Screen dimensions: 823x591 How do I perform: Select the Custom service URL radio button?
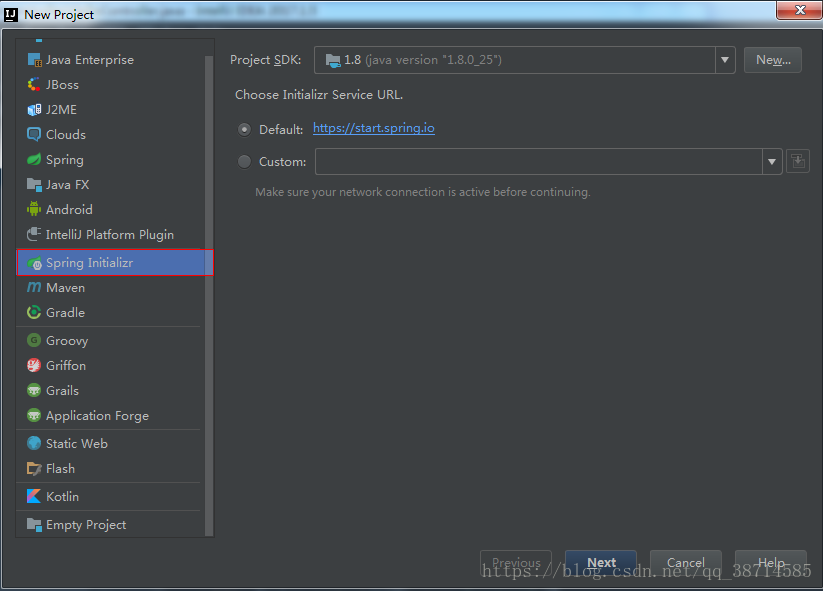tap(244, 162)
